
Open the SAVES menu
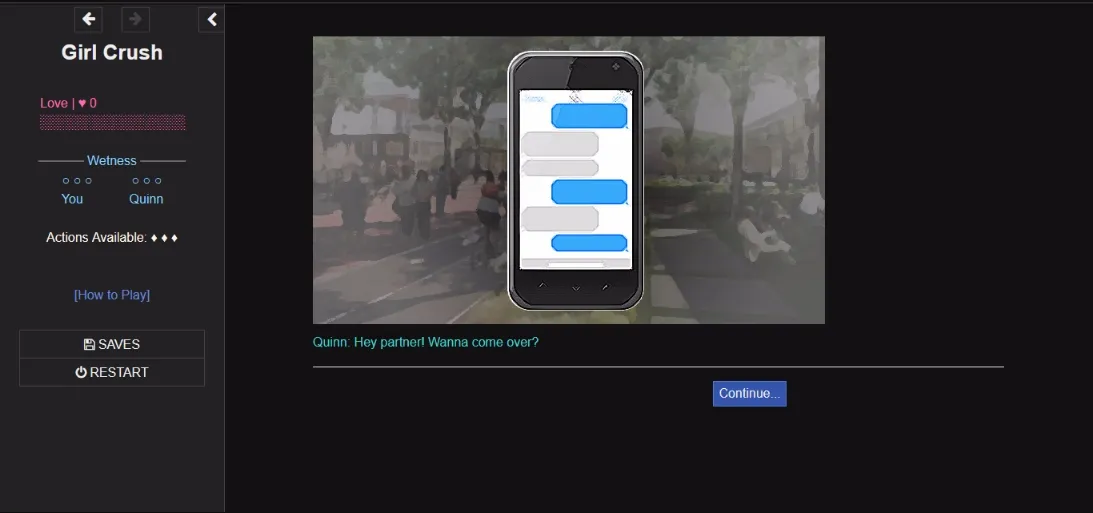(112, 344)
